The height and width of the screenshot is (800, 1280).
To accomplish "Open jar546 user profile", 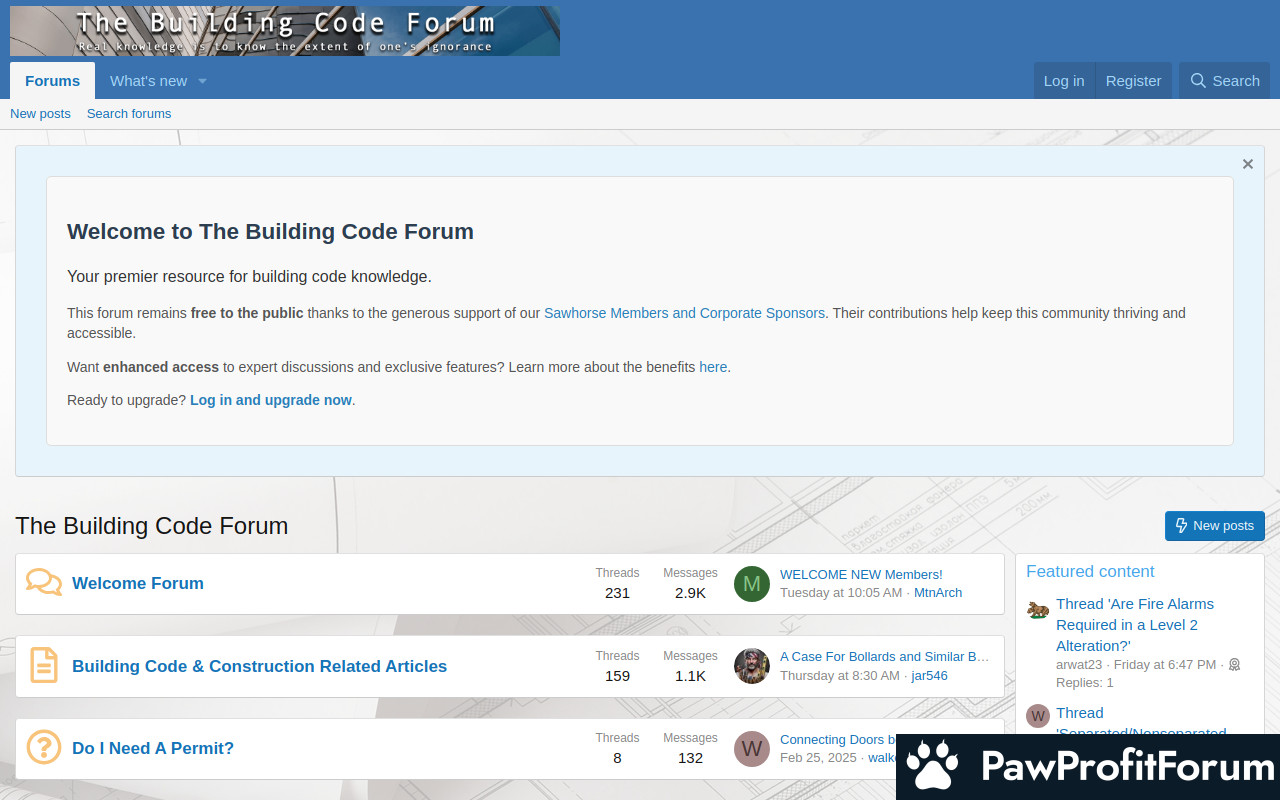I will click(929, 676).
